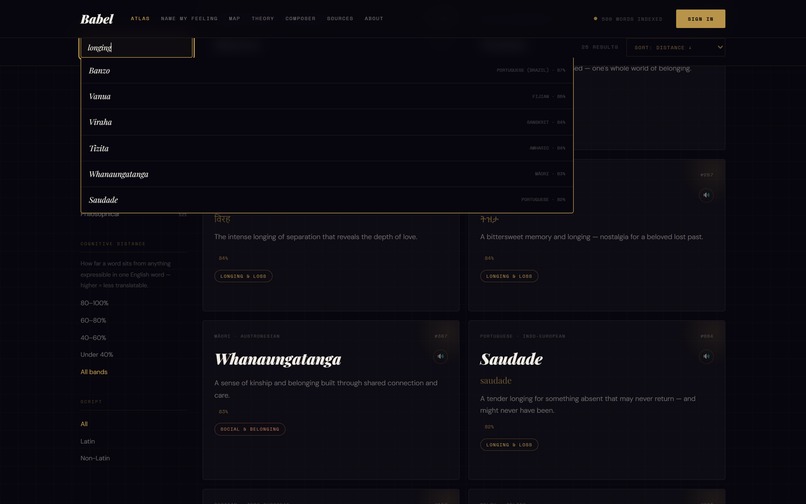Open the Sort: Distance dropdown
Screen dimensions: 806x504
[675, 47]
